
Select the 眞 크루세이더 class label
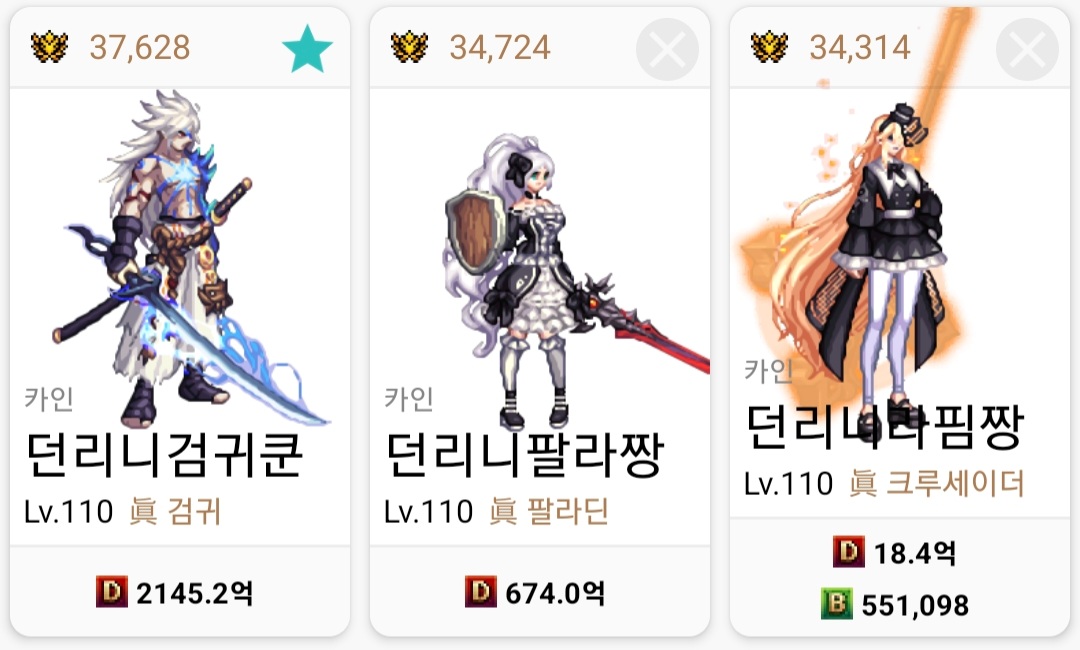coord(937,483)
